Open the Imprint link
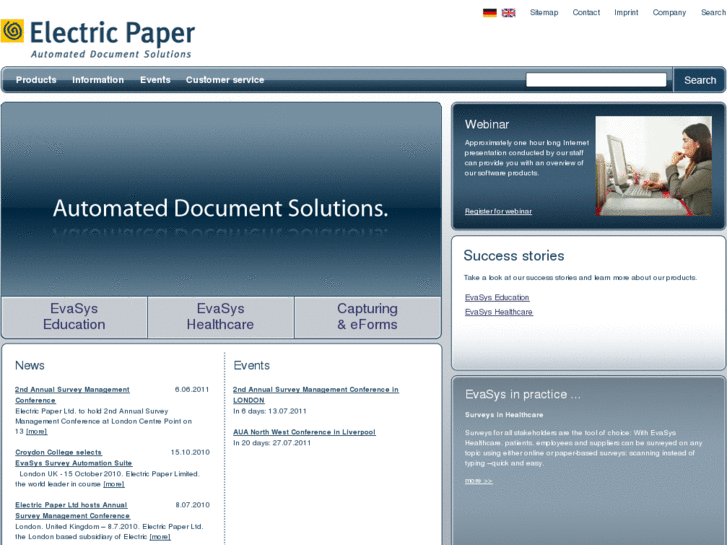Screen dimensions: 727x545 [x=626, y=13]
